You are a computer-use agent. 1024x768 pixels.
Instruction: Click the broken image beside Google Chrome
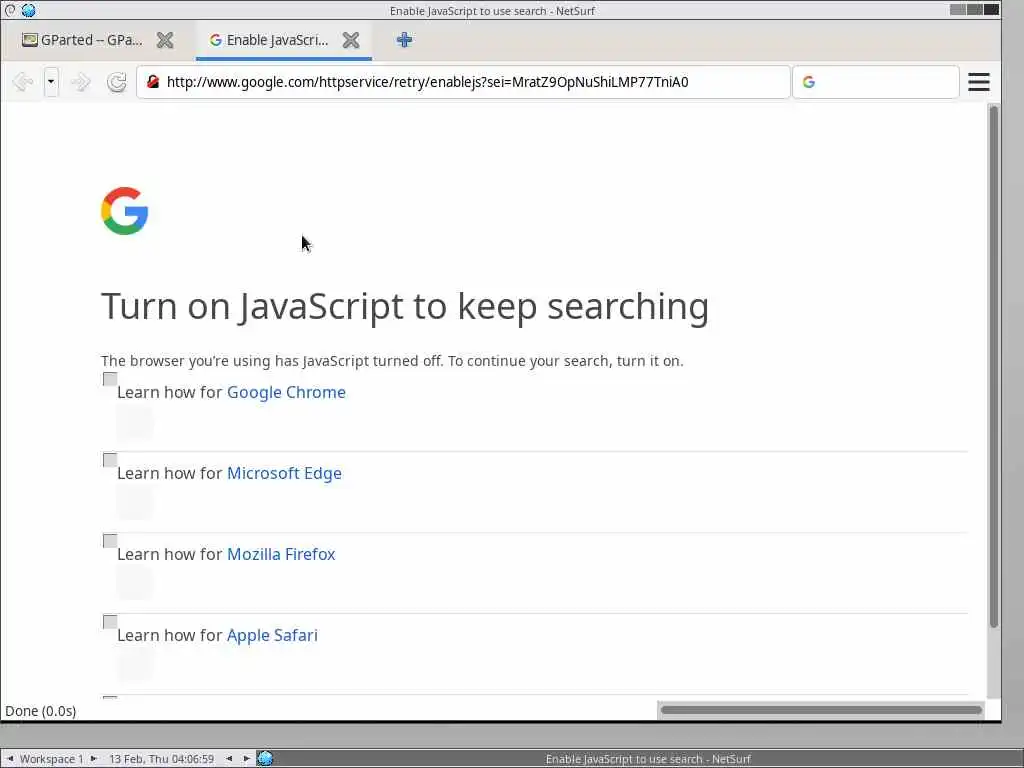110,379
